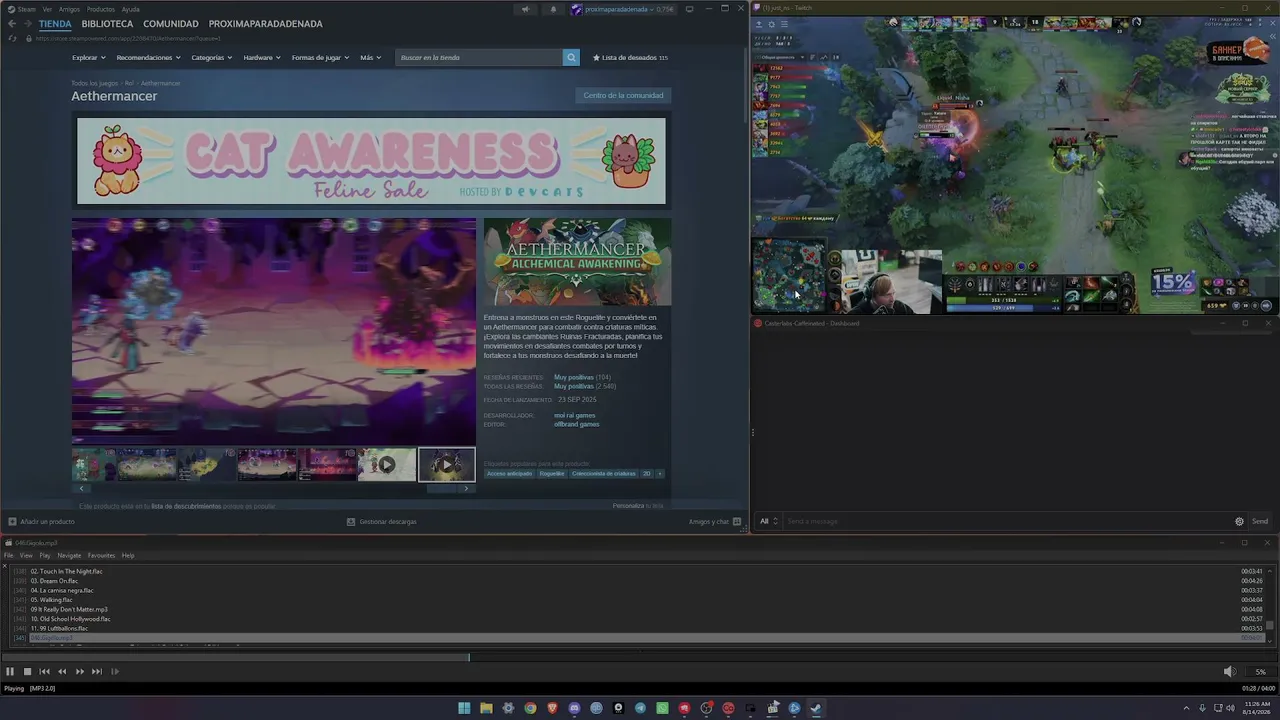Click the Añadir un producto plus icon

(12, 522)
